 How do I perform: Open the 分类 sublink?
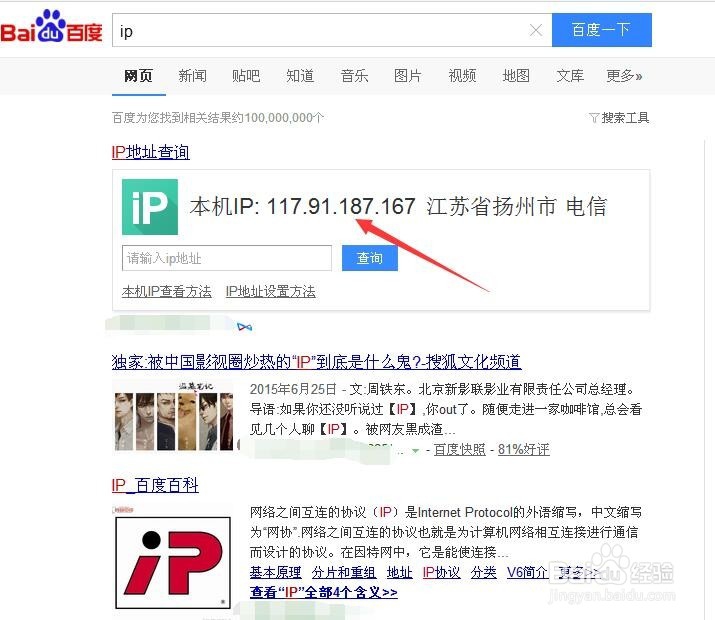click(484, 572)
